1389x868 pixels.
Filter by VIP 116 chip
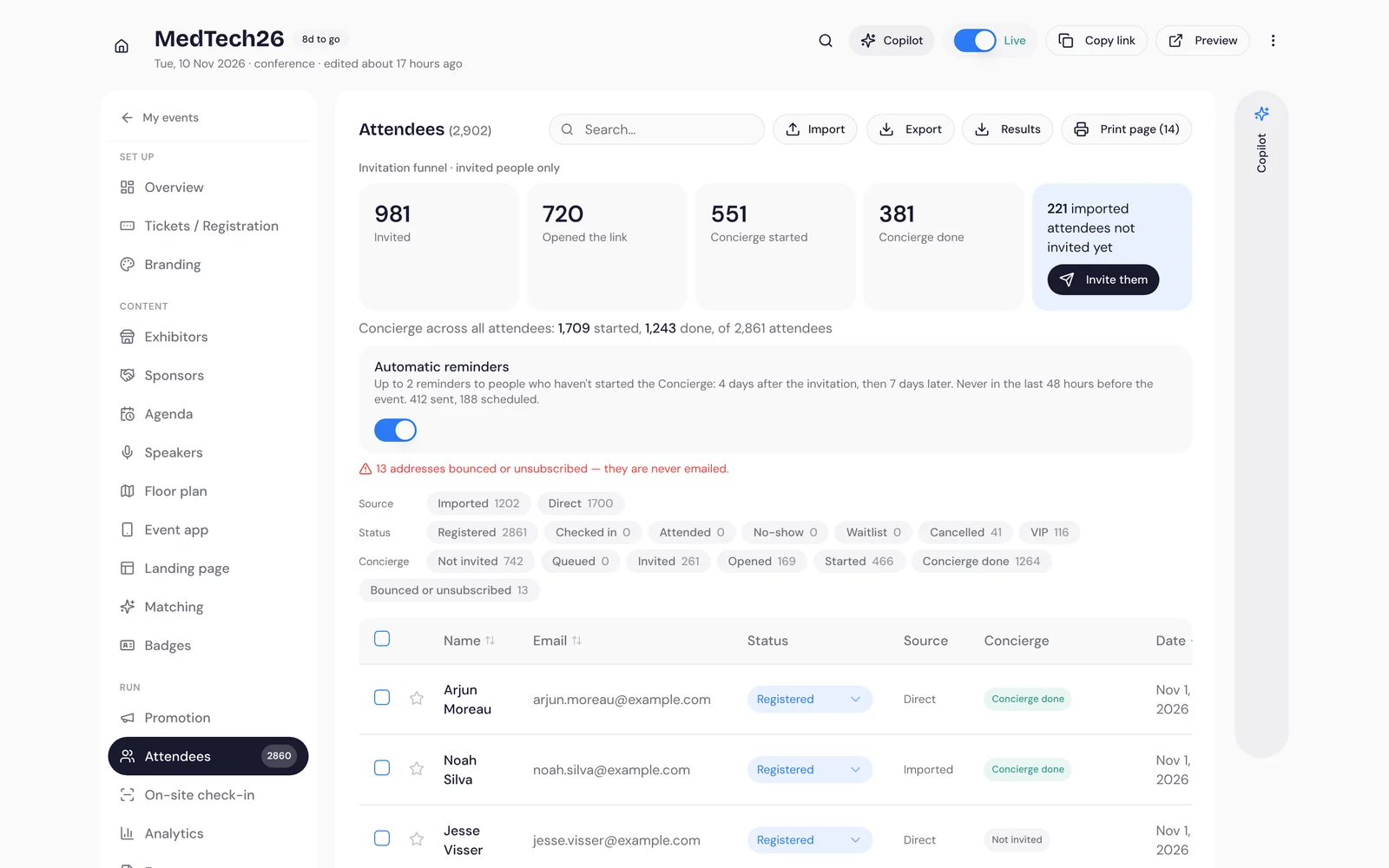pyautogui.click(x=1049, y=532)
